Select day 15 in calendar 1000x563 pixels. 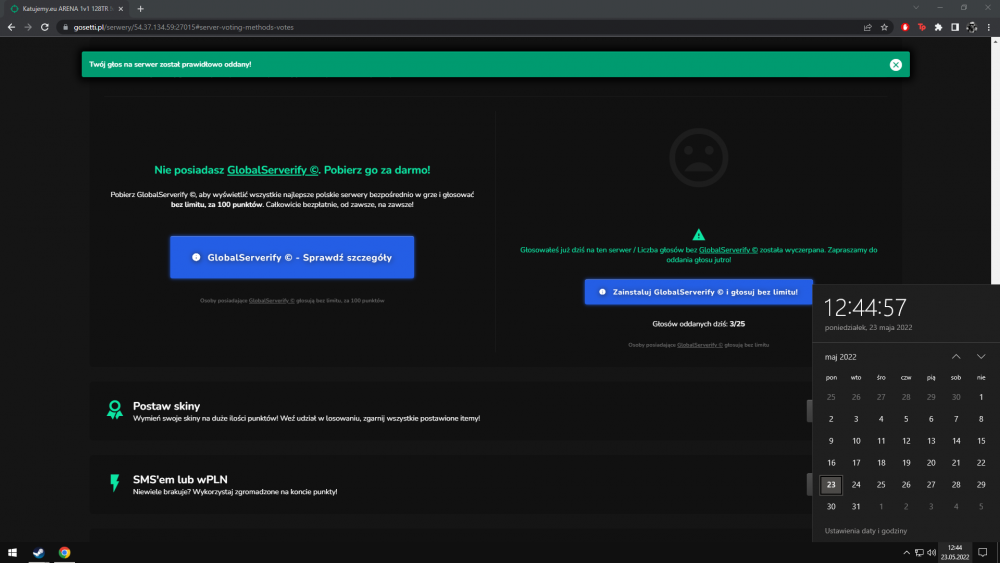click(981, 441)
